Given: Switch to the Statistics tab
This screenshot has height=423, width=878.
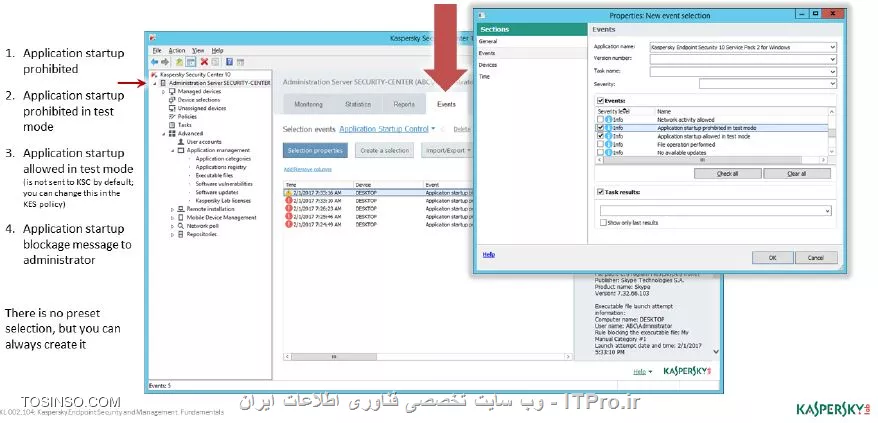Looking at the screenshot, I should coord(358,104).
